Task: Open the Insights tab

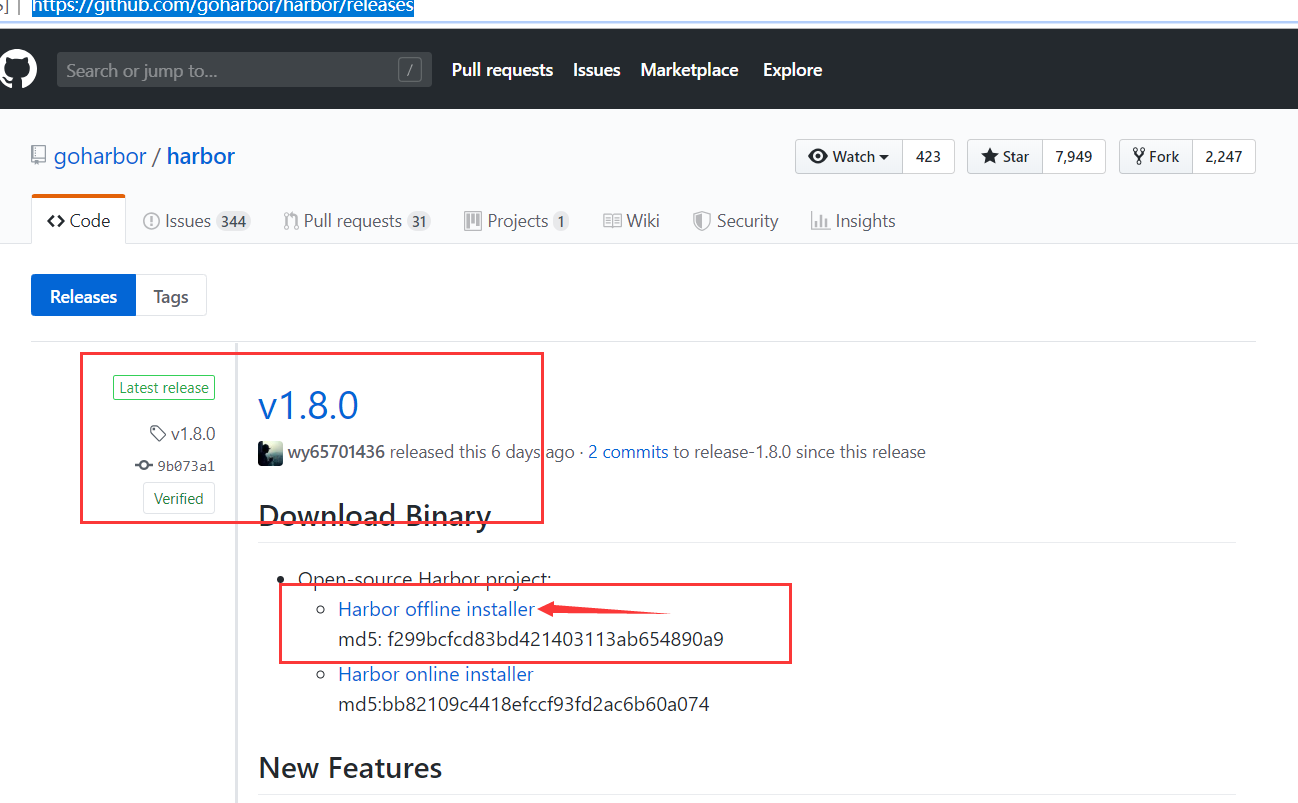Action: pos(853,221)
